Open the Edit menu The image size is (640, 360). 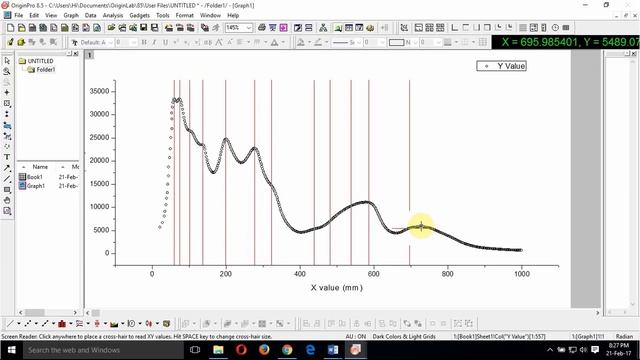click(x=34, y=15)
